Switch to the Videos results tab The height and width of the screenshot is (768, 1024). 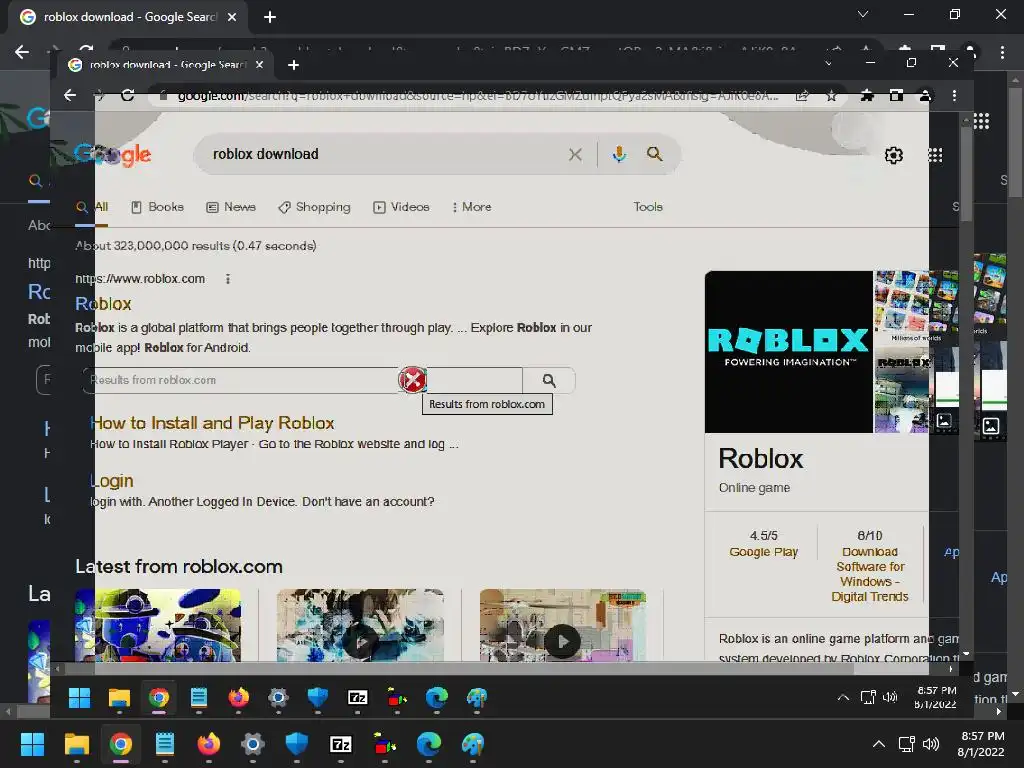pos(401,207)
